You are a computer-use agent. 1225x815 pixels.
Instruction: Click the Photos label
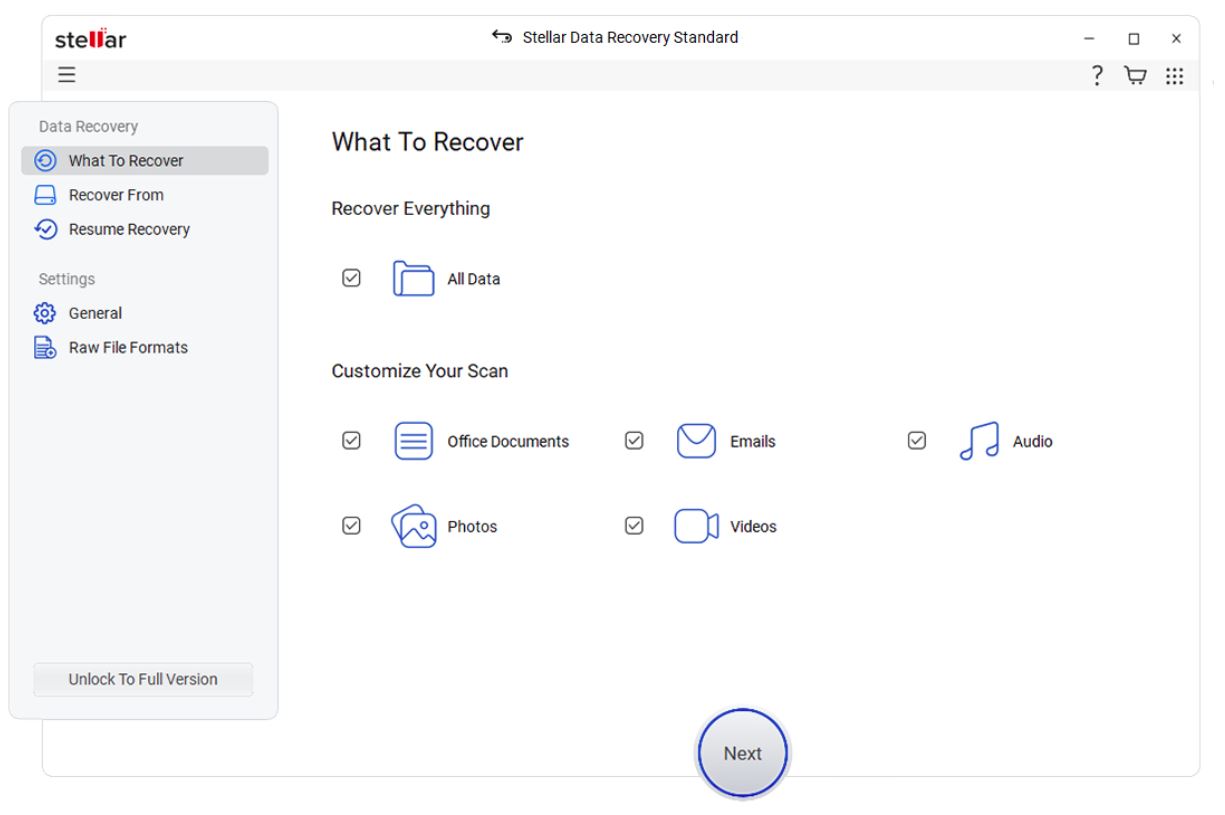point(472,526)
